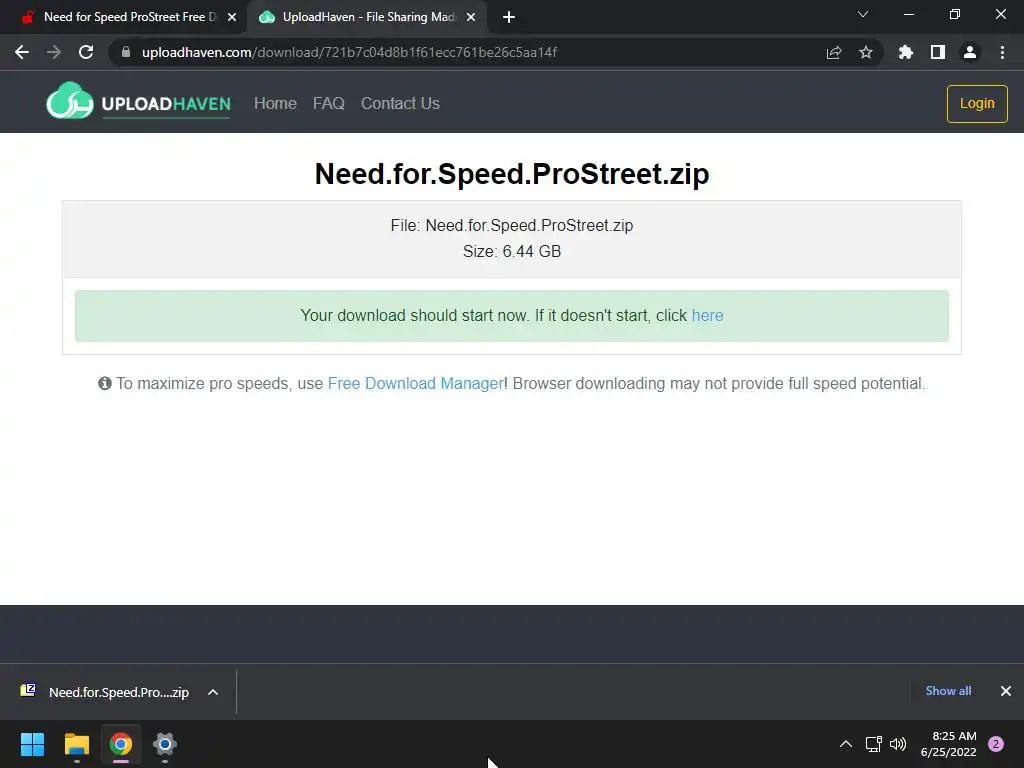Show hidden system tray icons
The width and height of the screenshot is (1024, 768).
tap(846, 744)
